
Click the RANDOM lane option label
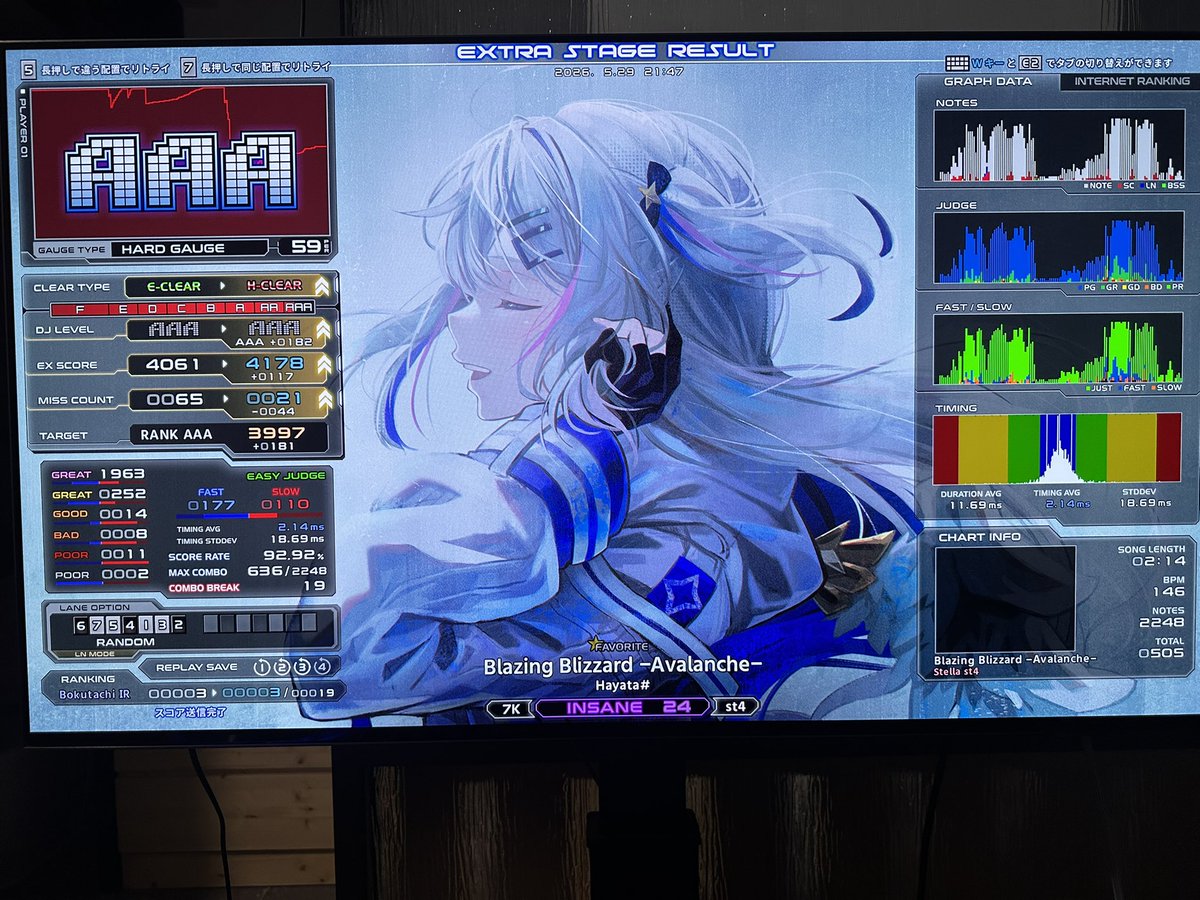(125, 642)
